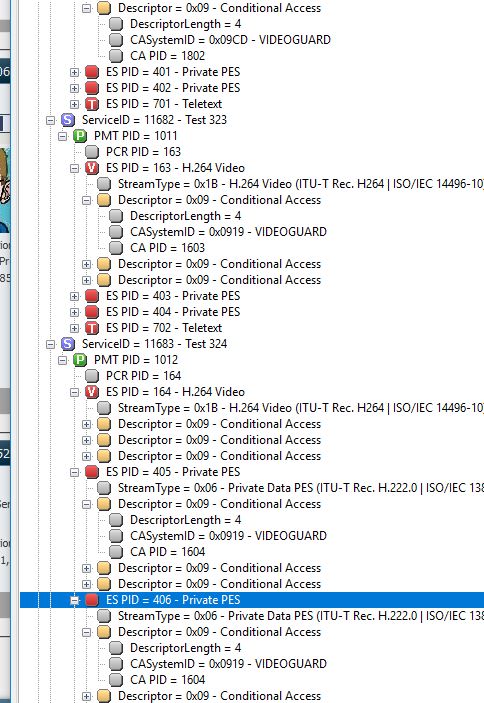This screenshot has width=484, height=703.
Task: Click the red V icon for ES PID 163
Action: click(92, 168)
